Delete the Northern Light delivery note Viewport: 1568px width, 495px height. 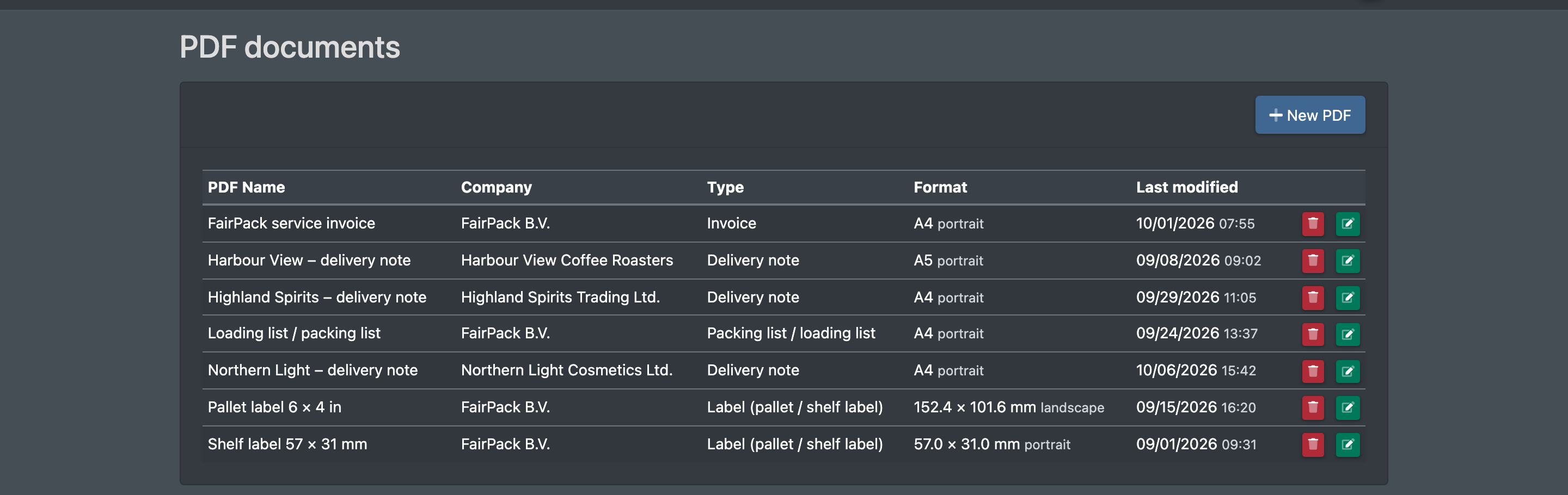[x=1312, y=371]
